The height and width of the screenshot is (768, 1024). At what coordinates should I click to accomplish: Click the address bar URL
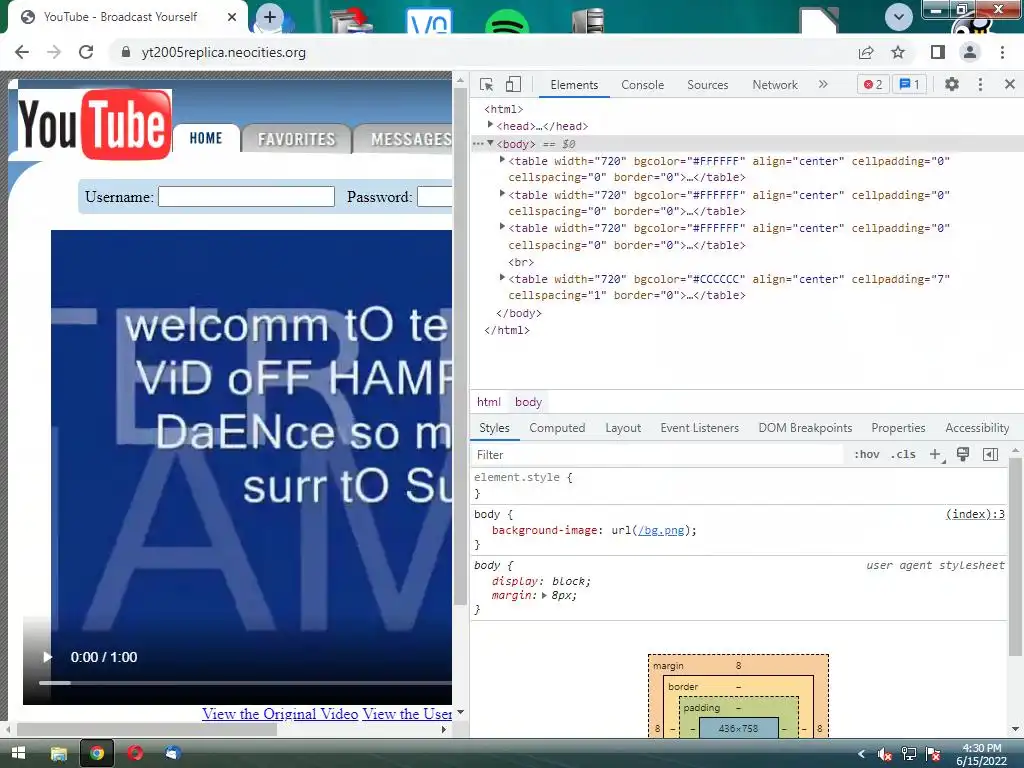[x=223, y=52]
